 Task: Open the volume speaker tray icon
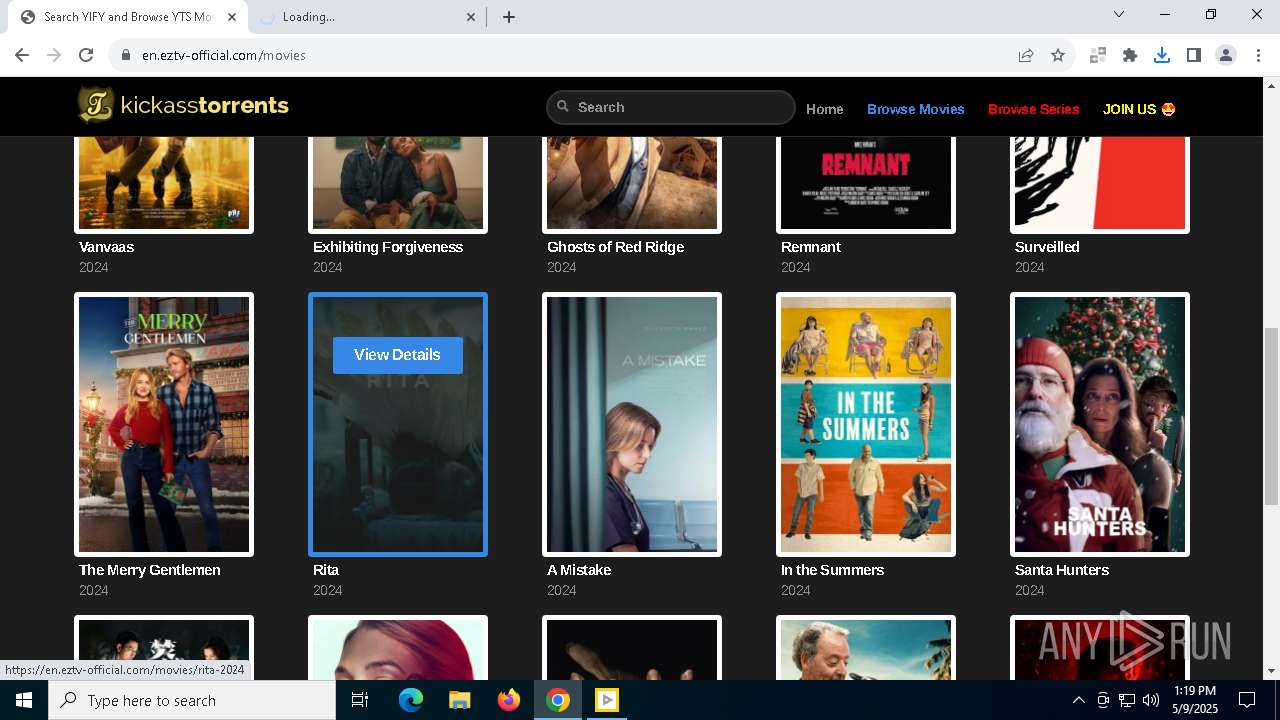1151,700
